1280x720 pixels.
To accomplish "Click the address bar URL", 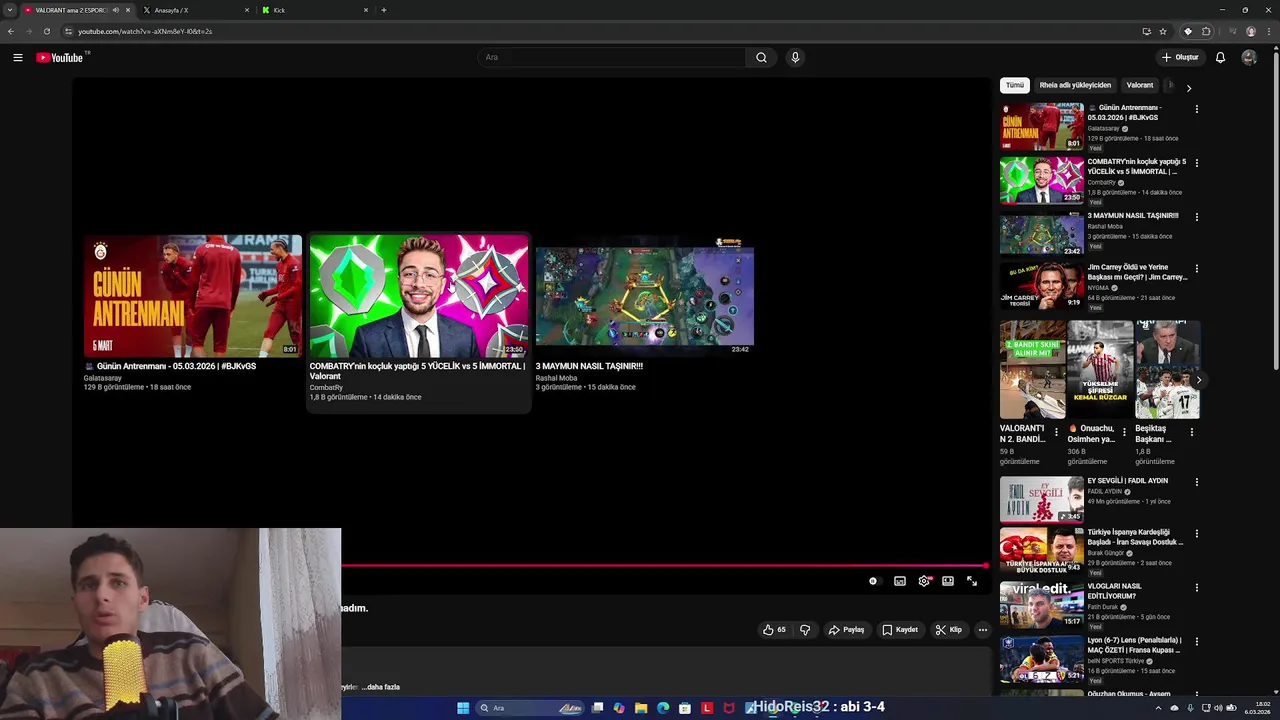I will (x=145, y=31).
